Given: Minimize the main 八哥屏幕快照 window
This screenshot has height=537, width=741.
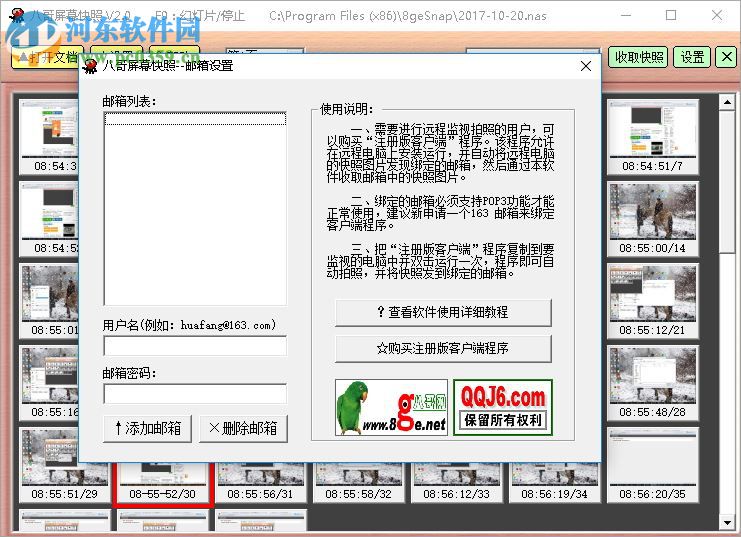Looking at the screenshot, I should pyautogui.click(x=626, y=16).
